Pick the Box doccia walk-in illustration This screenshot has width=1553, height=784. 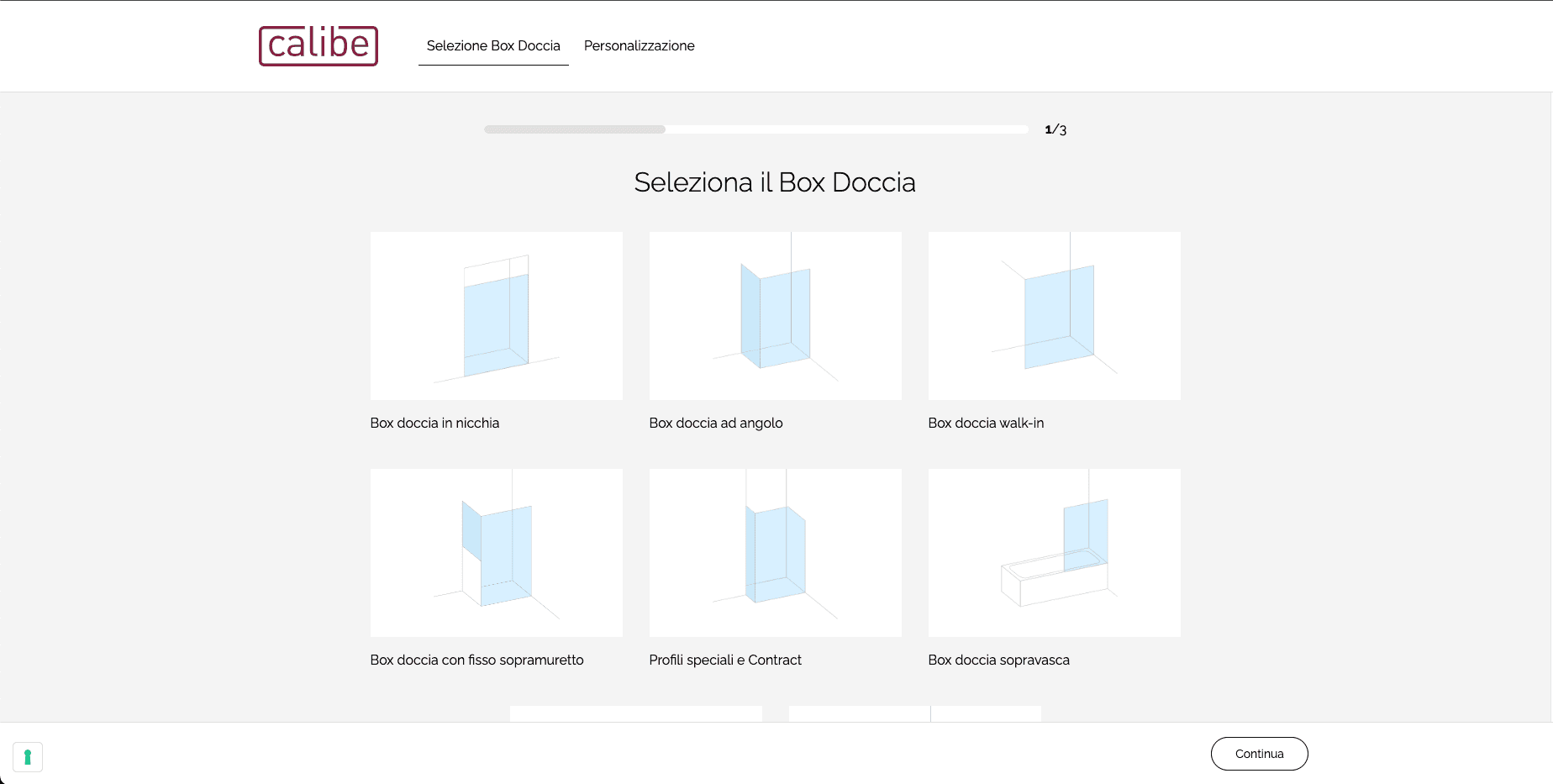click(x=1054, y=316)
